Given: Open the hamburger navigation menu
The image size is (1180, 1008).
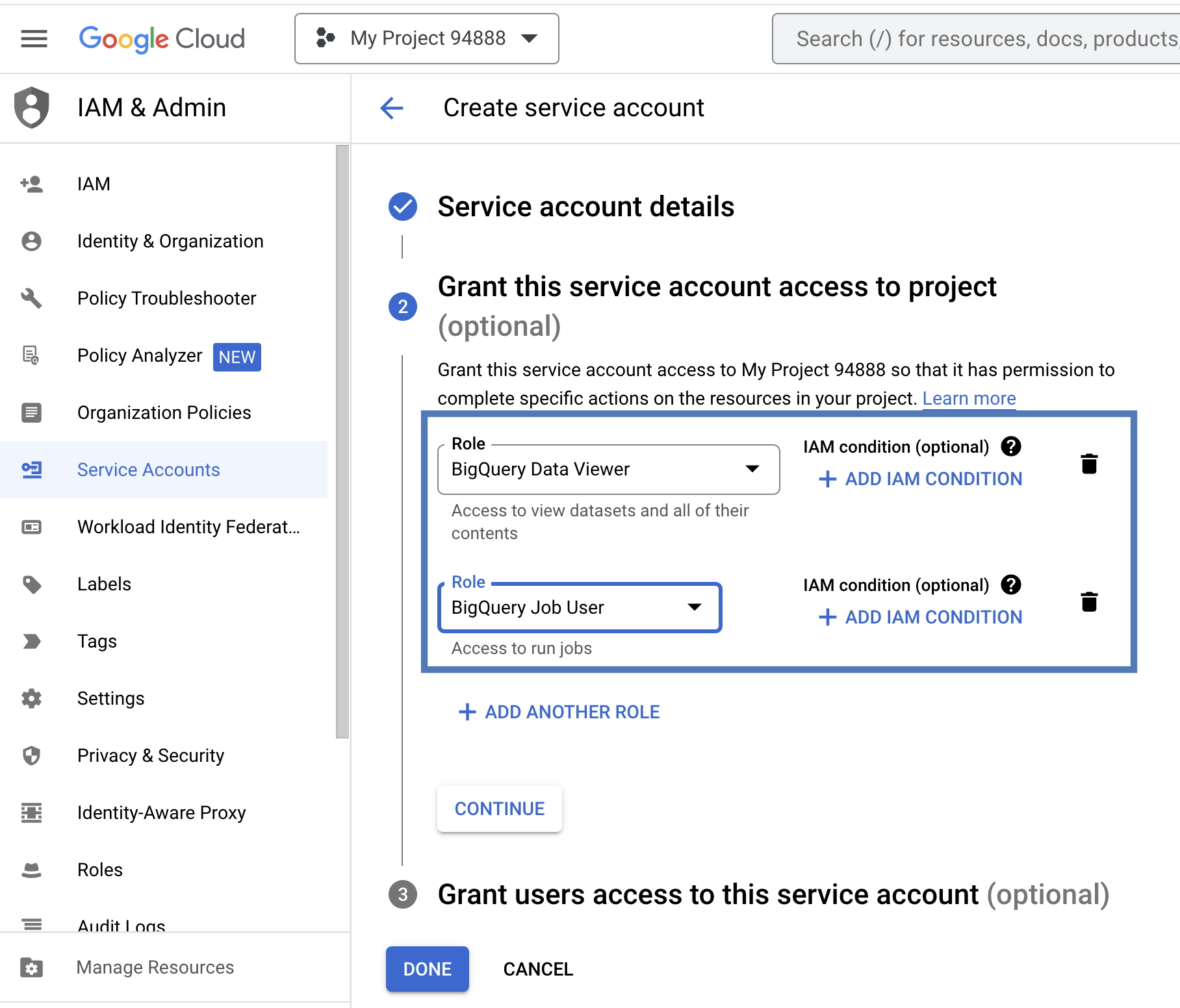Looking at the screenshot, I should pyautogui.click(x=34, y=39).
